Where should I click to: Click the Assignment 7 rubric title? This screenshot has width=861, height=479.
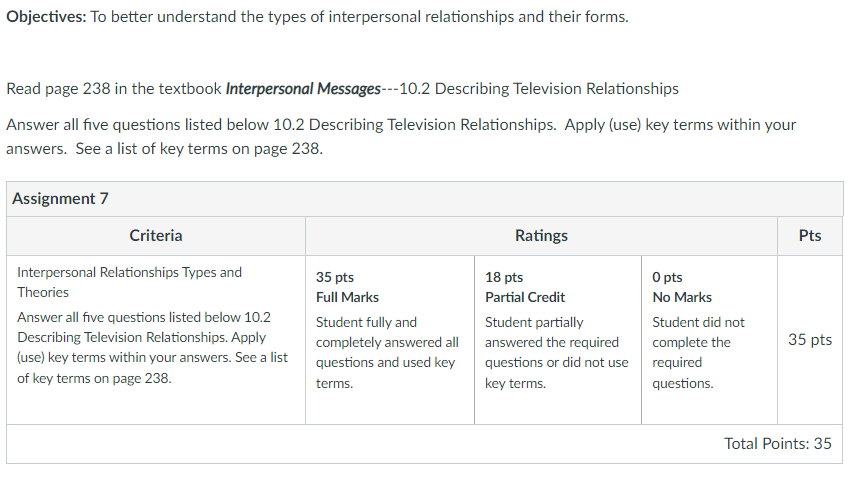tap(60, 198)
